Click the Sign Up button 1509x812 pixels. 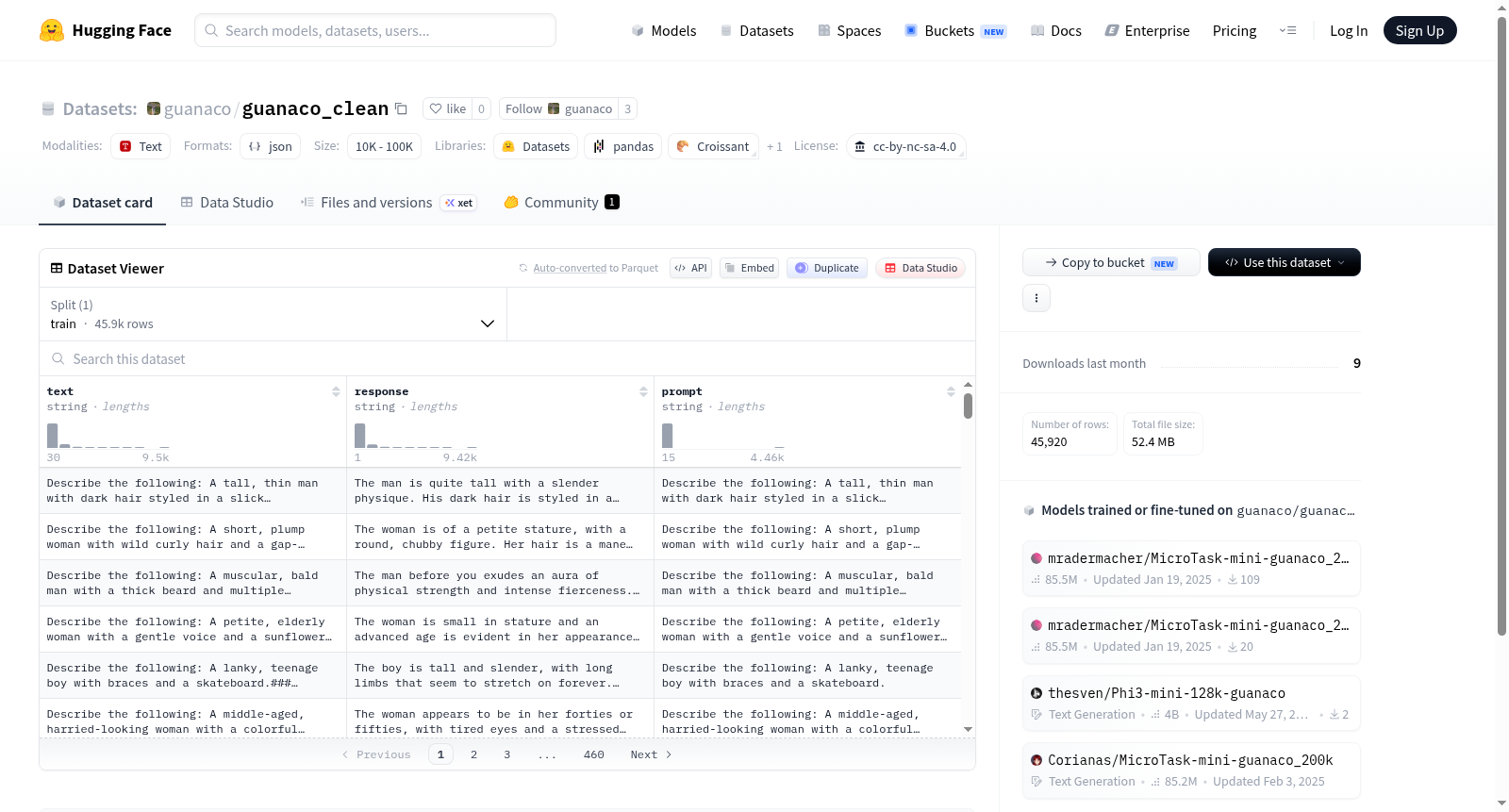click(1419, 30)
